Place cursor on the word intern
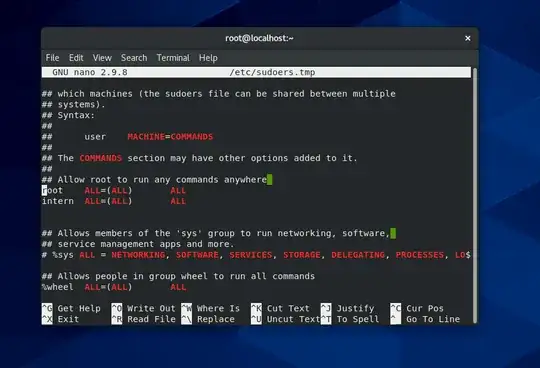The height and width of the screenshot is (368, 540). click(x=58, y=201)
